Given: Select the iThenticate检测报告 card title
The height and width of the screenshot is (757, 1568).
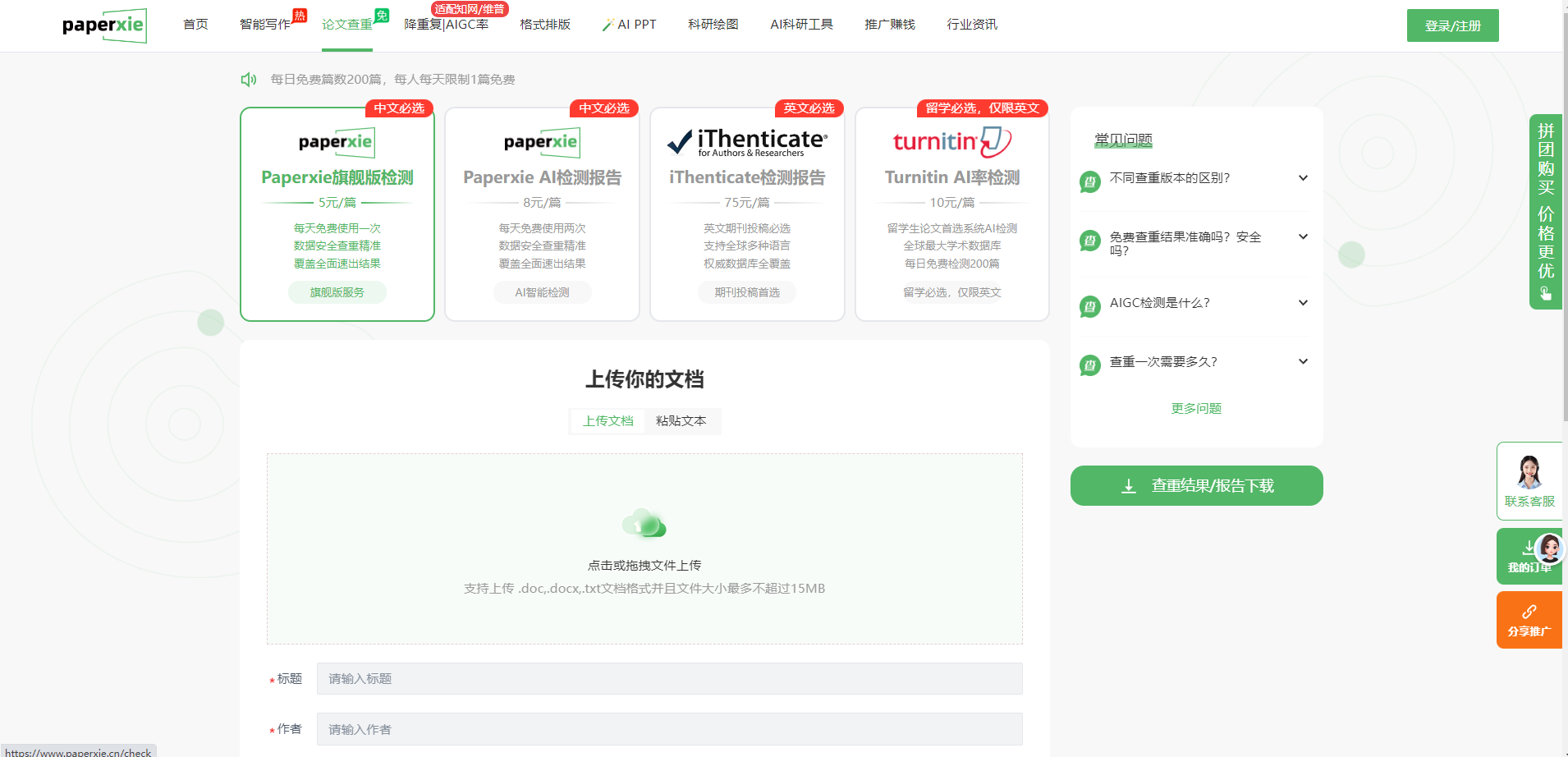Looking at the screenshot, I should [x=747, y=177].
